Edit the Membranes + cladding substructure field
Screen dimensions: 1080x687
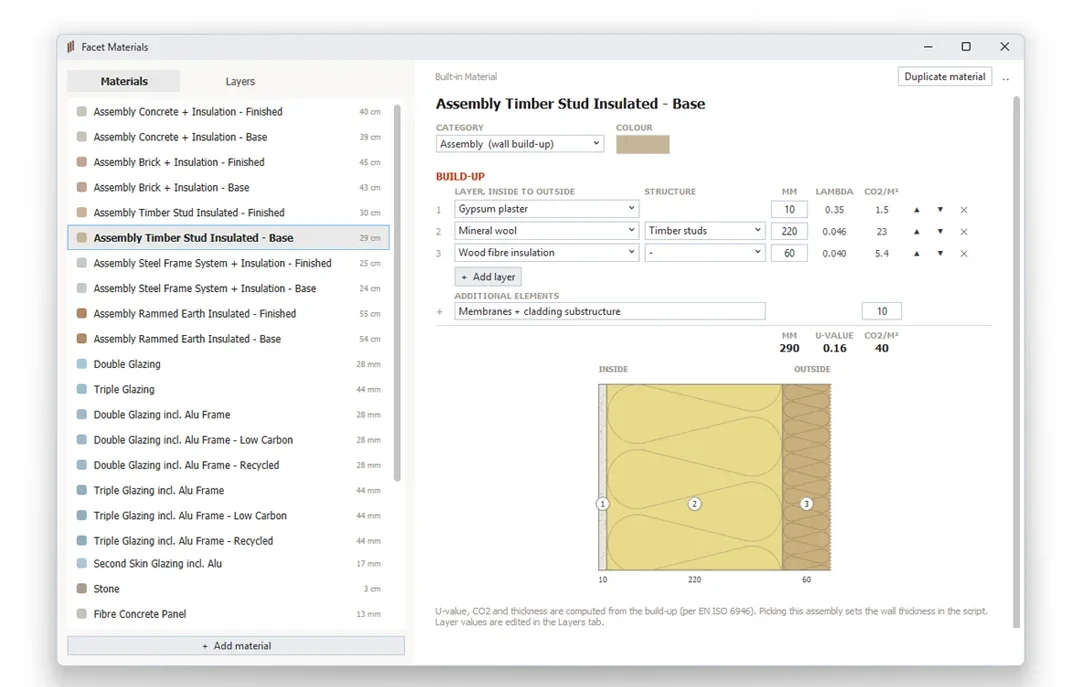click(610, 311)
